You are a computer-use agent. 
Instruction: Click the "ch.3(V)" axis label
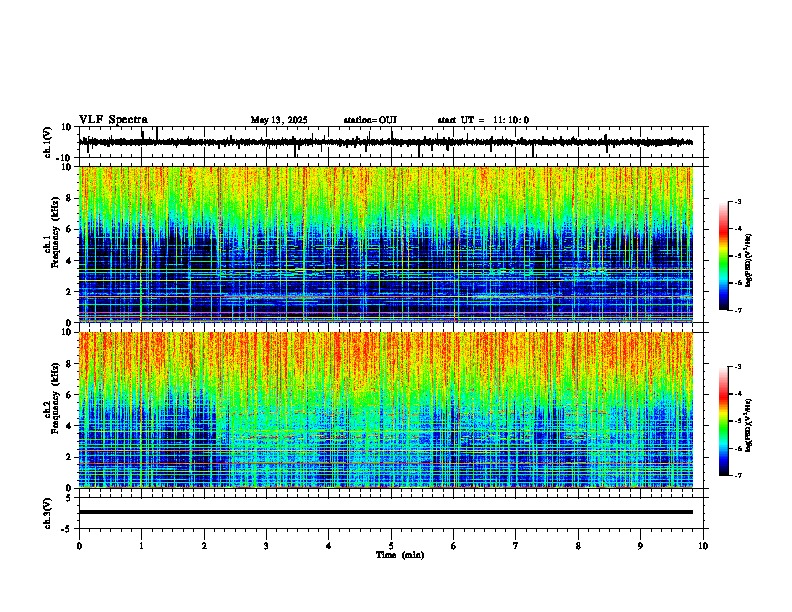(49, 513)
